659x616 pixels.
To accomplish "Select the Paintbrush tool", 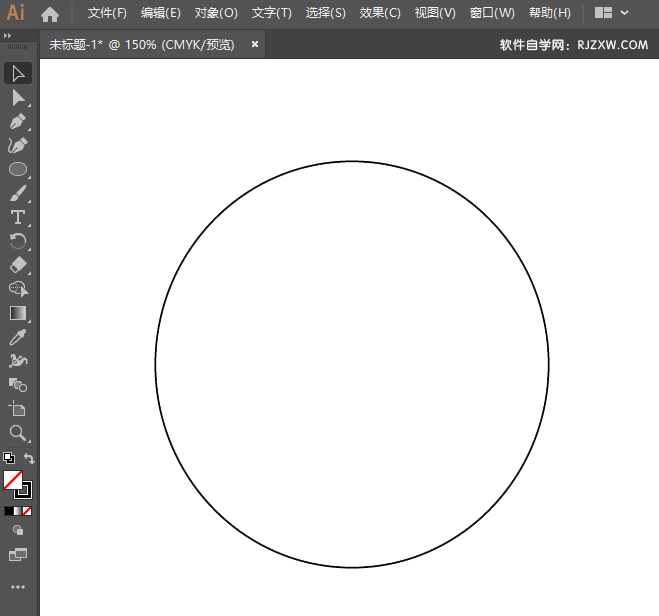I will (18, 193).
